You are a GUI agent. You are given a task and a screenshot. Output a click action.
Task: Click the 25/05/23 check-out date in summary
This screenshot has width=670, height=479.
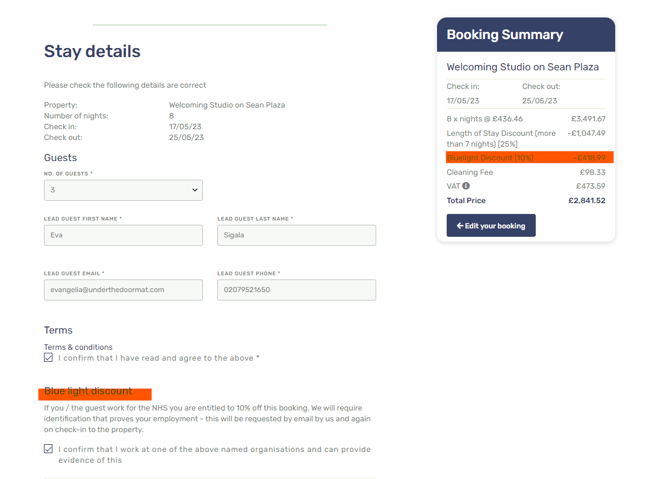(x=541, y=100)
